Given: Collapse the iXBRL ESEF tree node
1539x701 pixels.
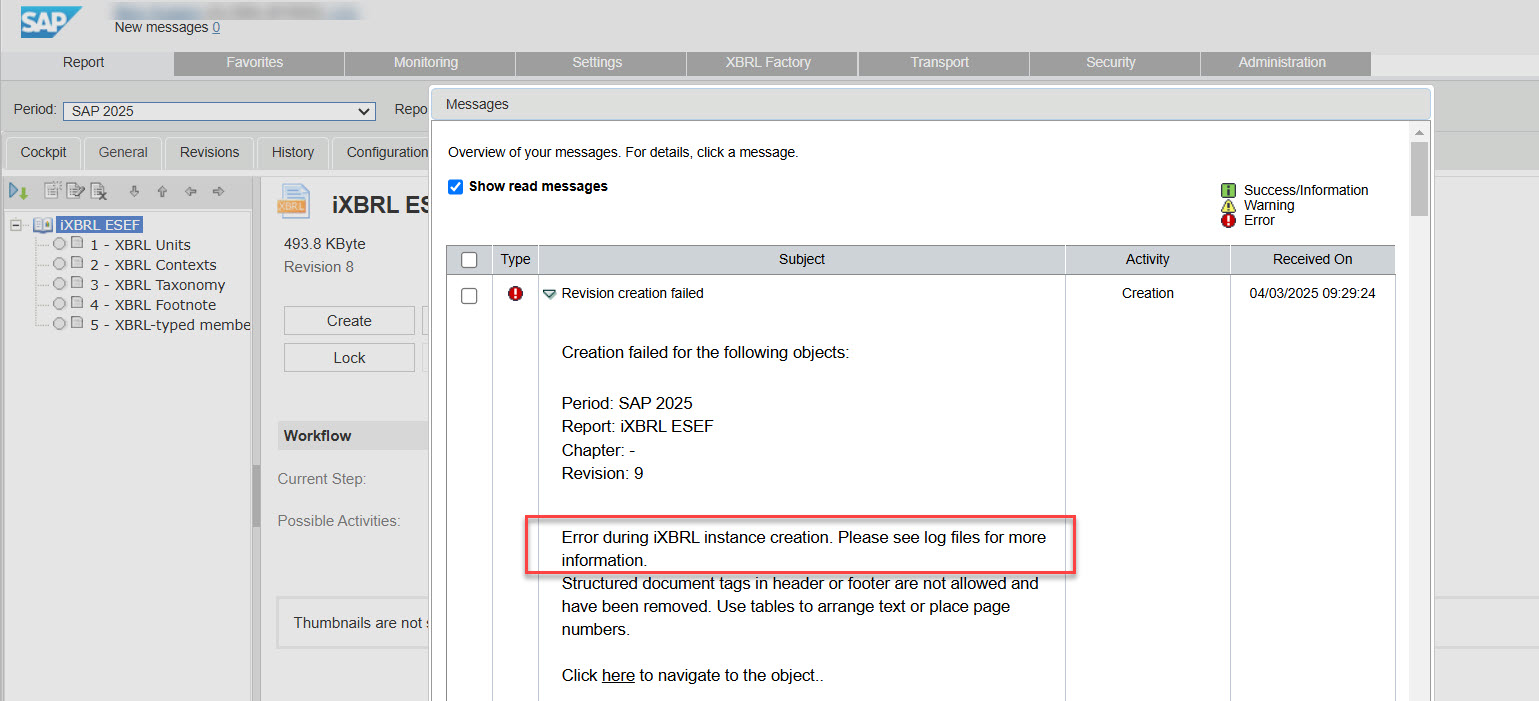Looking at the screenshot, I should [x=16, y=225].
